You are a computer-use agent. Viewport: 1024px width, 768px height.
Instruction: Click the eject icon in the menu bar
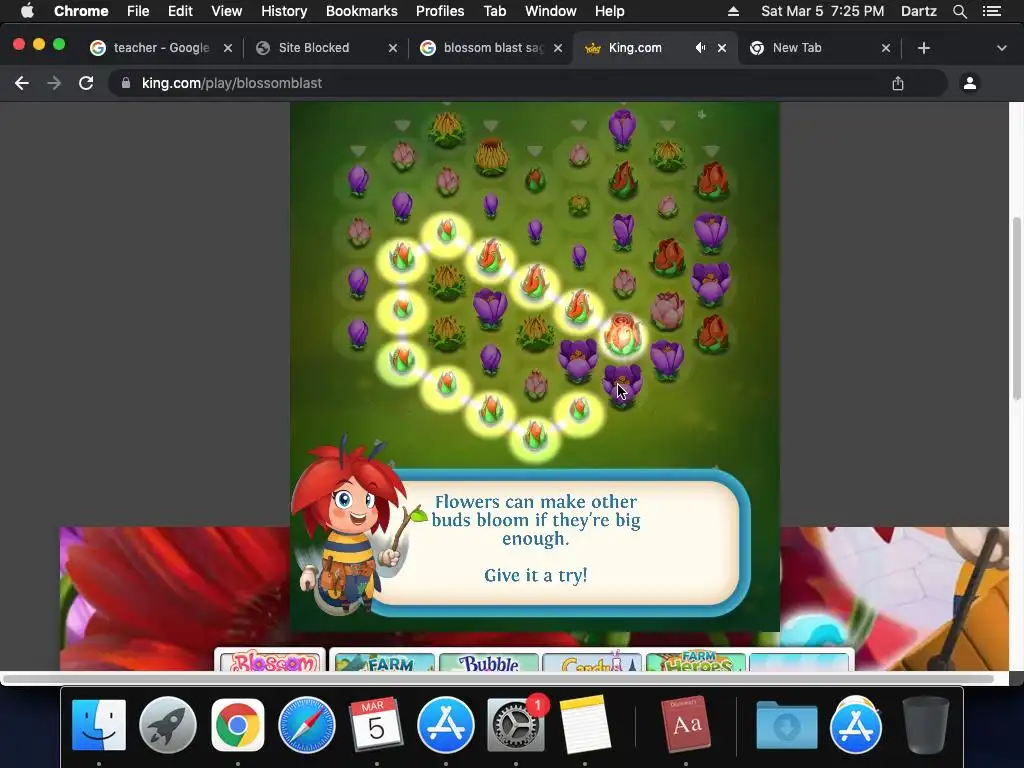733,11
